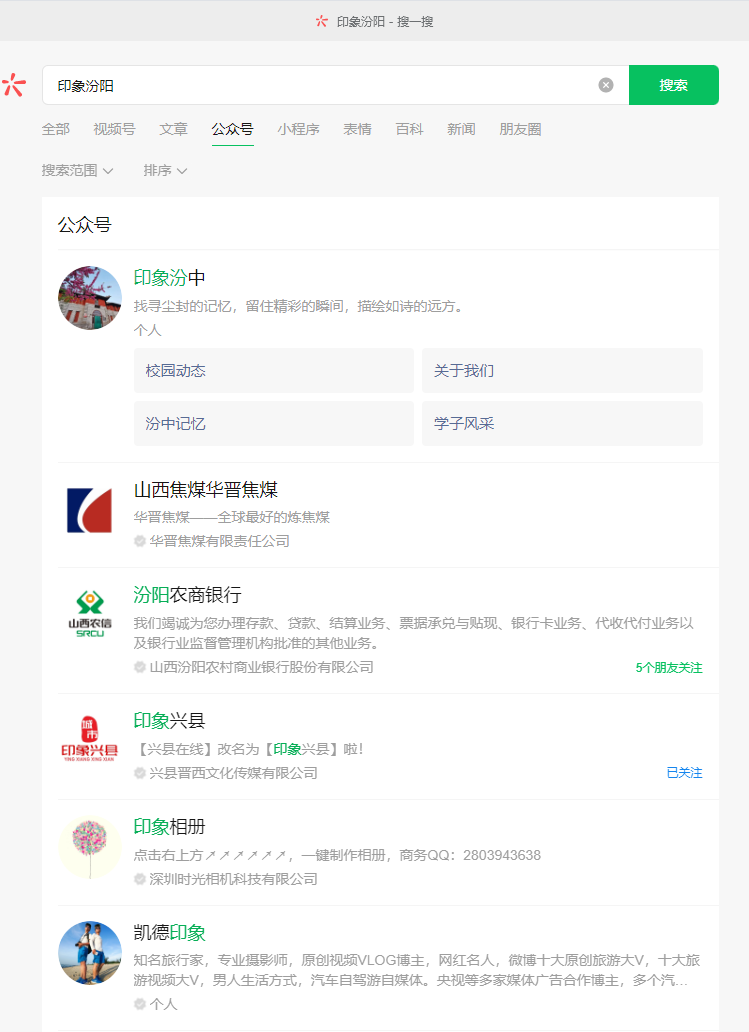Image resolution: width=749 pixels, height=1032 pixels.
Task: Click the 印象兴县 logo icon
Action: point(90,739)
